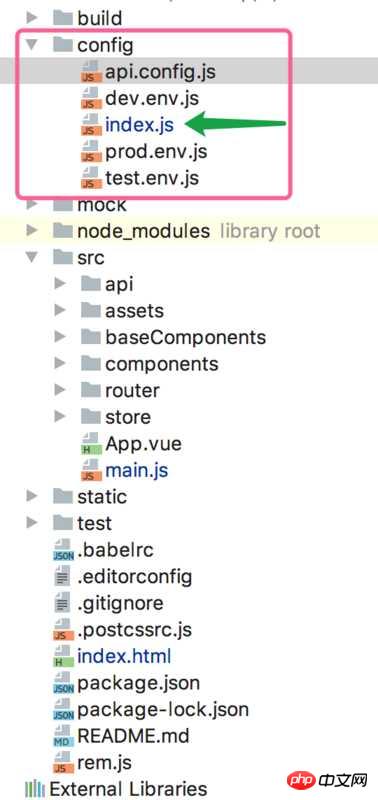Click the JS file icon next to index.js
Screen dimensions: 378x800
point(91,124)
